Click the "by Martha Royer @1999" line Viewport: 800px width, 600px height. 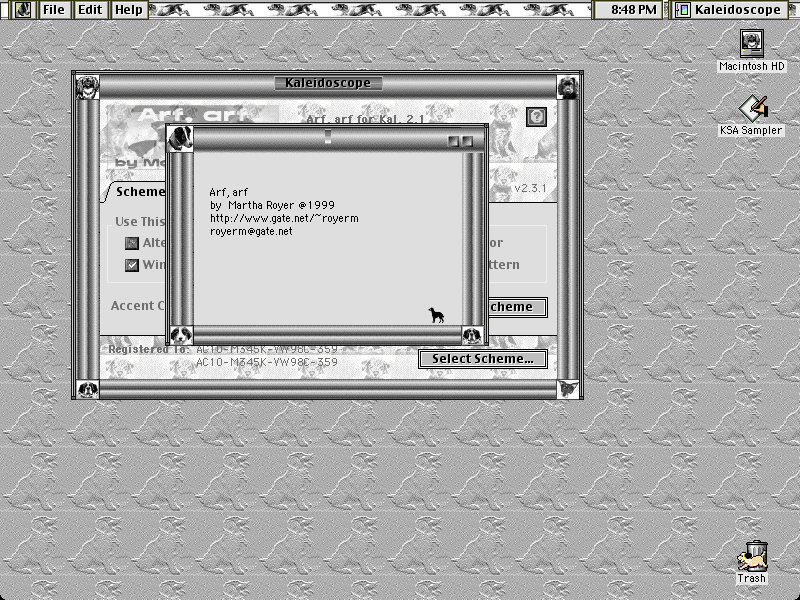click(x=272, y=206)
